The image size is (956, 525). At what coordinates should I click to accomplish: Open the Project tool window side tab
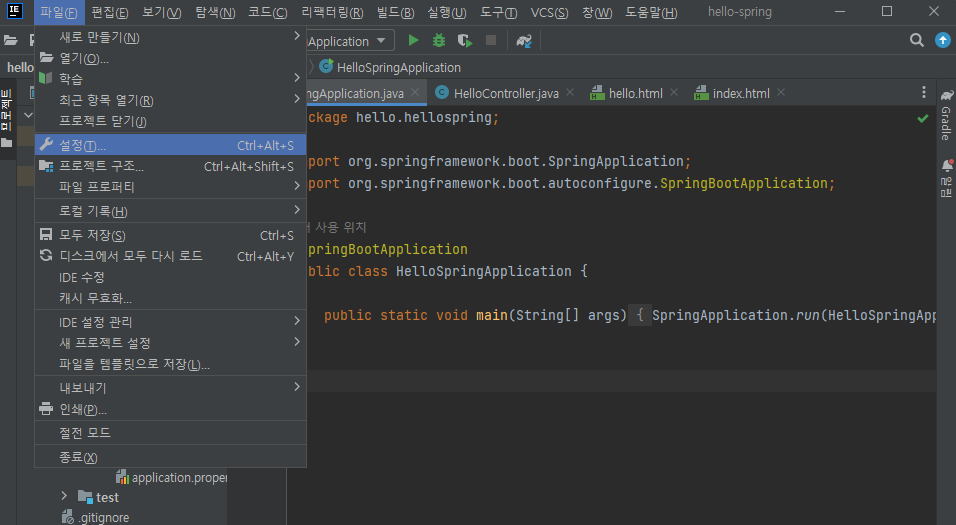pyautogui.click(x=6, y=119)
